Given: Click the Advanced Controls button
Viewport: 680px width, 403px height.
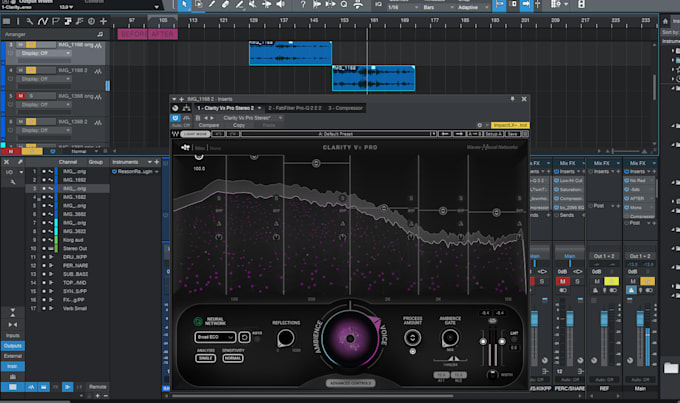Looking at the screenshot, I should click(x=350, y=383).
